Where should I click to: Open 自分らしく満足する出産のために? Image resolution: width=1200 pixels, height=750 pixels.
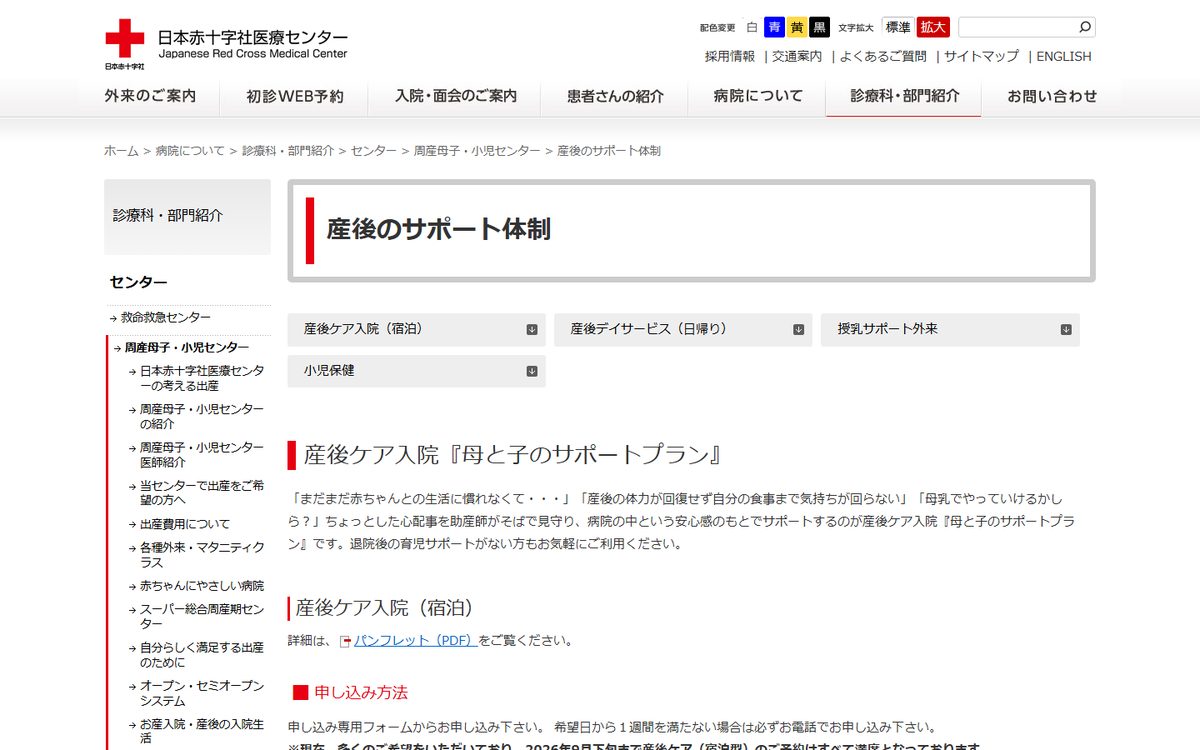click(x=203, y=655)
